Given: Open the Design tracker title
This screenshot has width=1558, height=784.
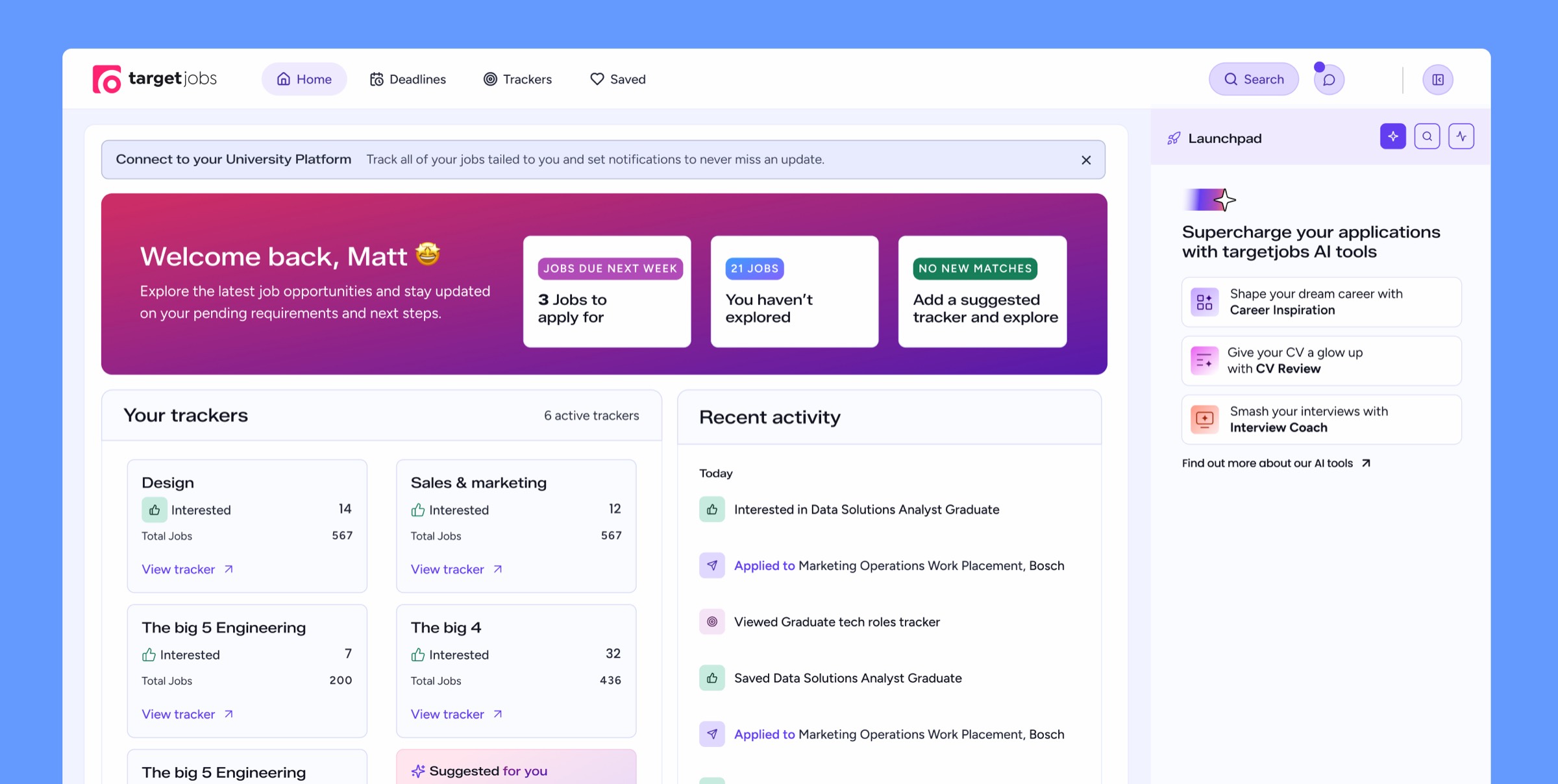Looking at the screenshot, I should [x=167, y=482].
